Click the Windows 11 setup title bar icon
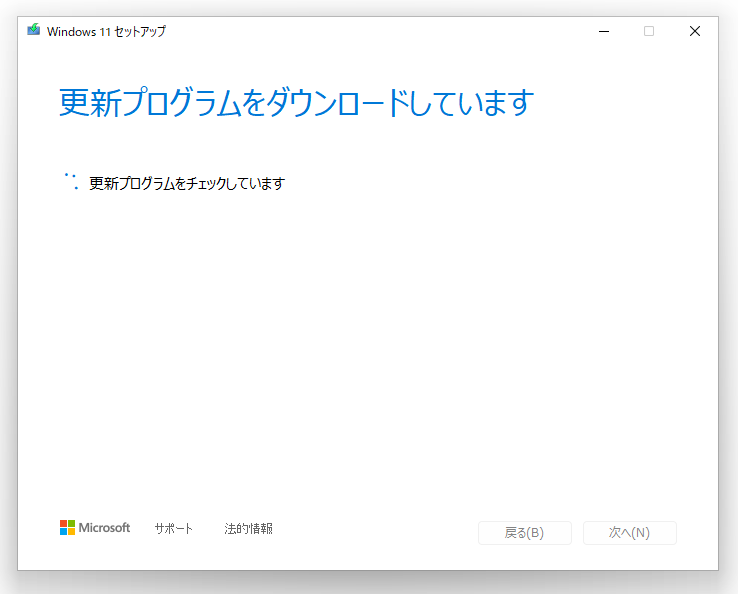 [33, 30]
